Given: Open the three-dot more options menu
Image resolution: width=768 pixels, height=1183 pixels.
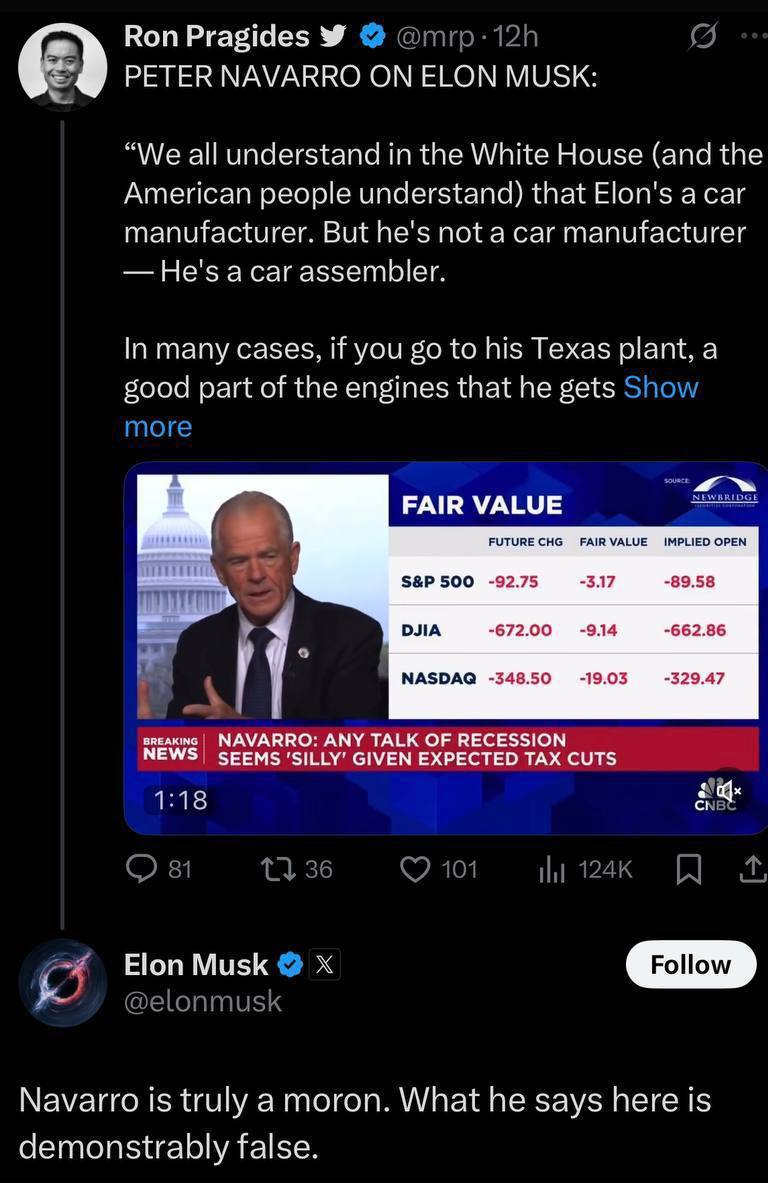Looking at the screenshot, I should pyautogui.click(x=751, y=36).
